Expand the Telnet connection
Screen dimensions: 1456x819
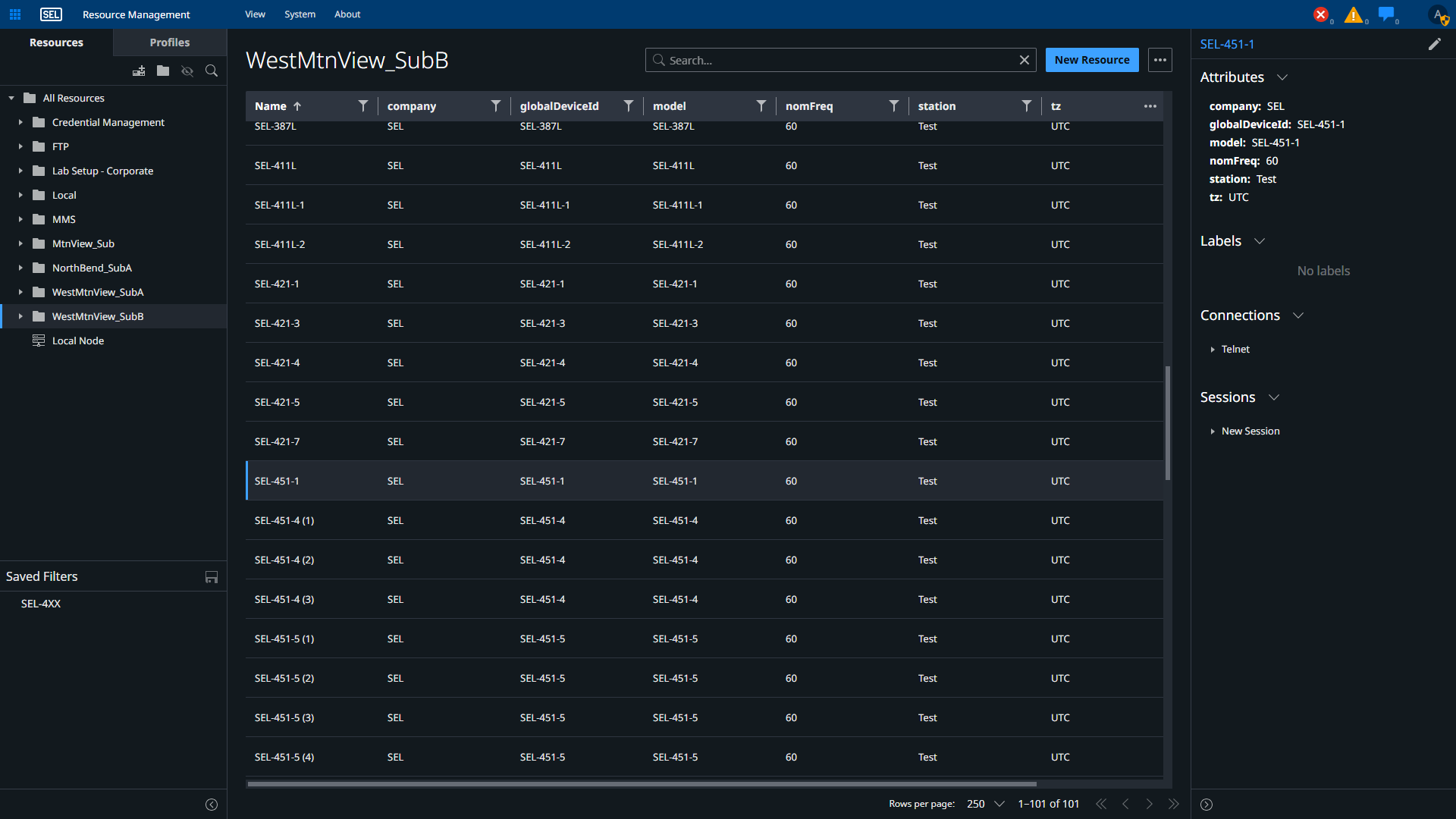(x=1213, y=350)
